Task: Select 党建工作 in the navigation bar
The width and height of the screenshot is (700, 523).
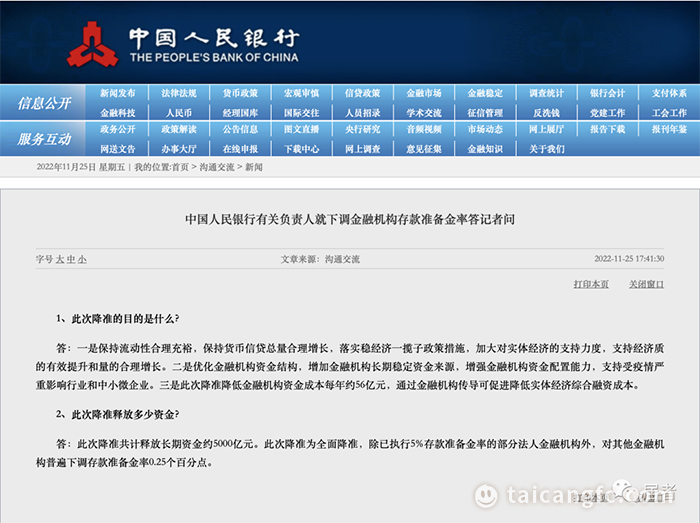Action: (x=608, y=113)
